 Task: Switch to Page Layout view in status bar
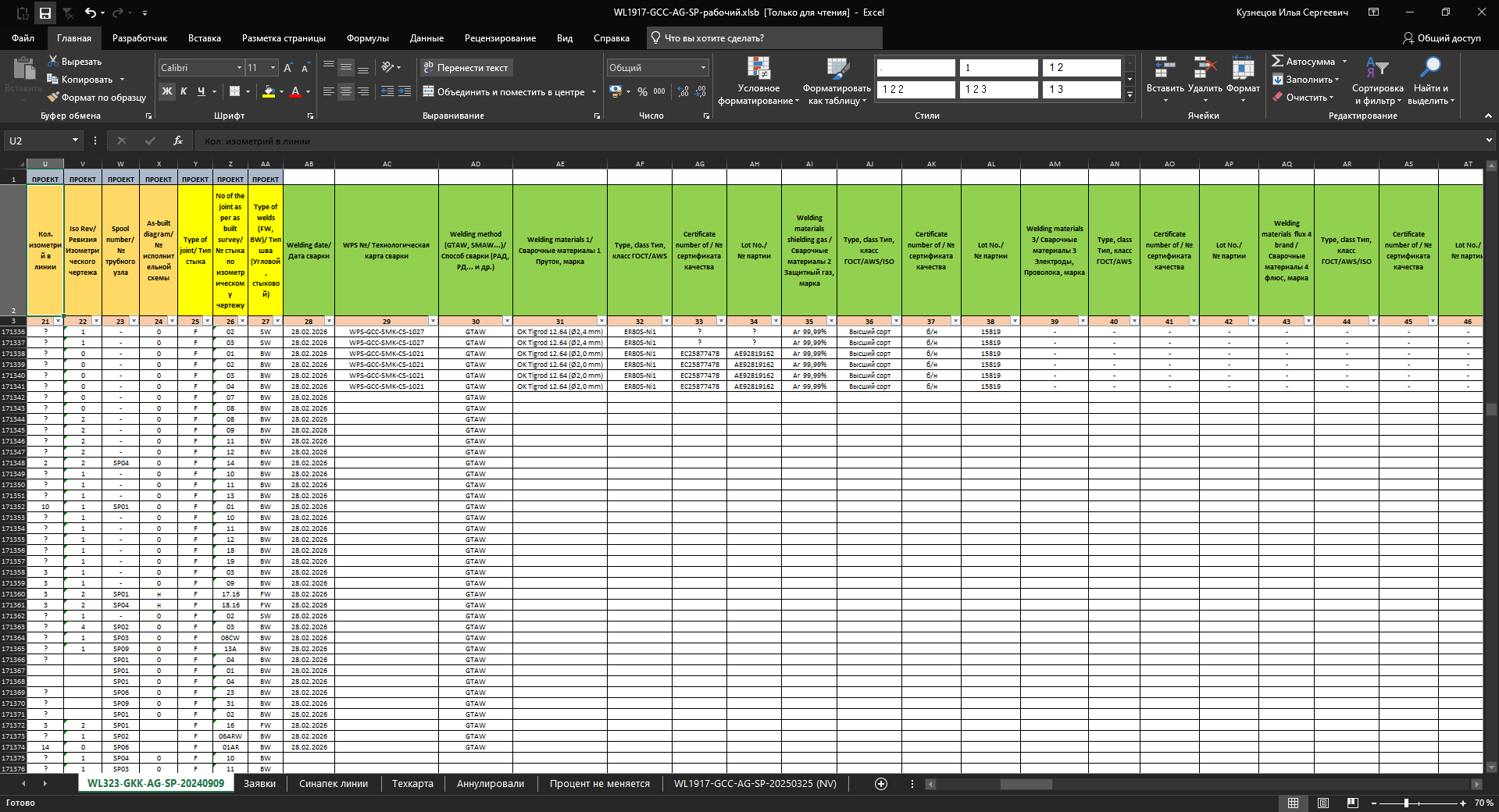click(1323, 803)
